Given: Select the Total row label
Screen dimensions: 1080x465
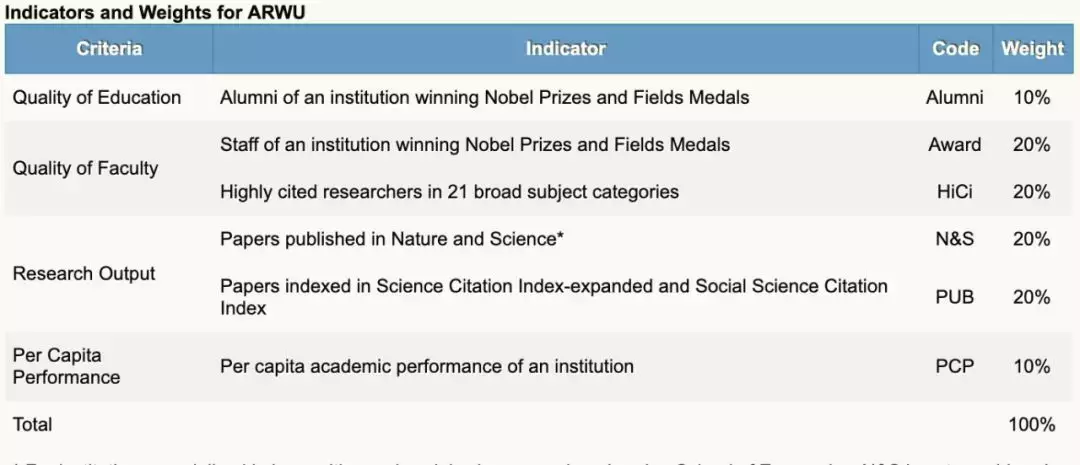Looking at the screenshot, I should pos(32,425).
